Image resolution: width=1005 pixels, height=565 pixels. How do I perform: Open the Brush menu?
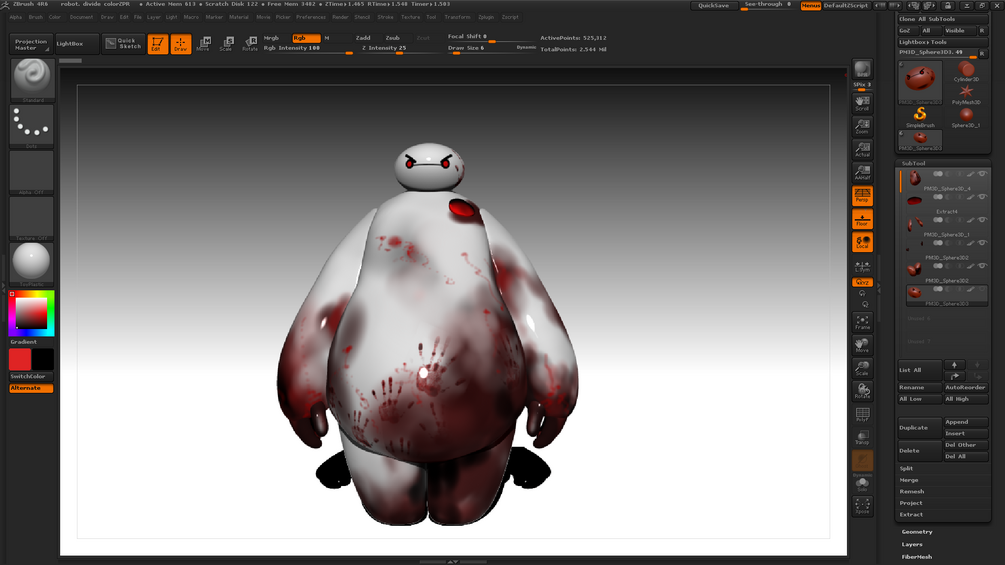(x=35, y=17)
